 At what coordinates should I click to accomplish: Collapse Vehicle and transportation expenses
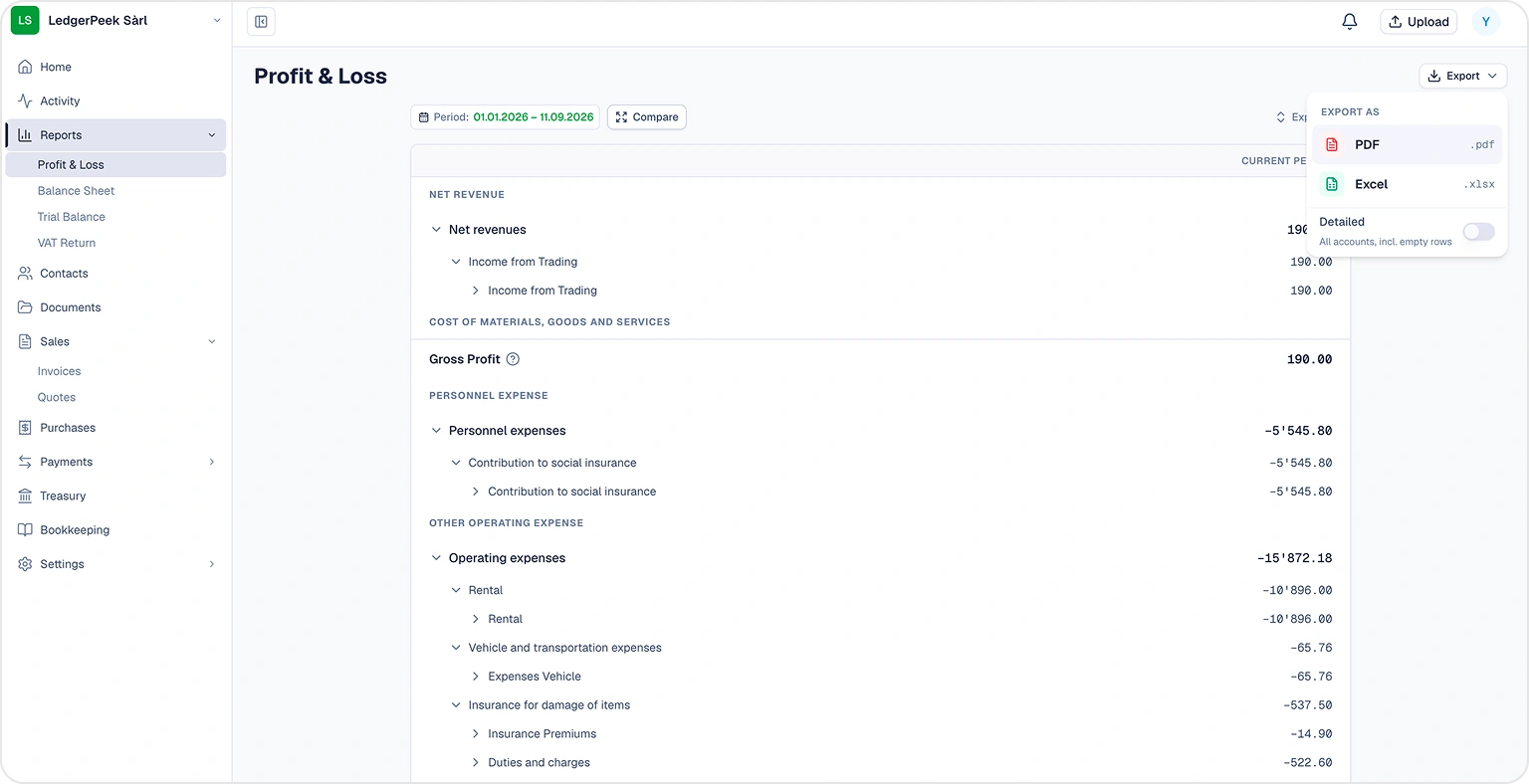[x=456, y=648]
